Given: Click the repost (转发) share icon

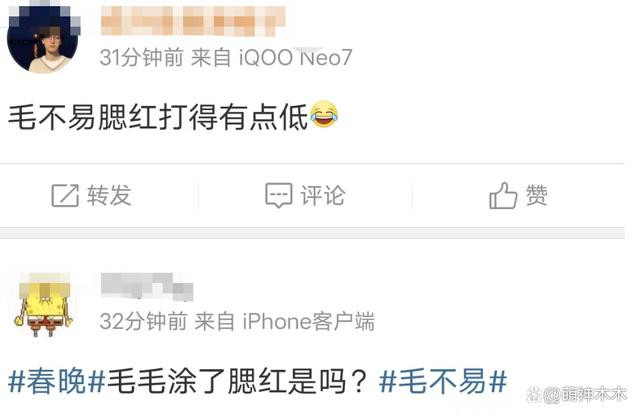Looking at the screenshot, I should pyautogui.click(x=65, y=195).
